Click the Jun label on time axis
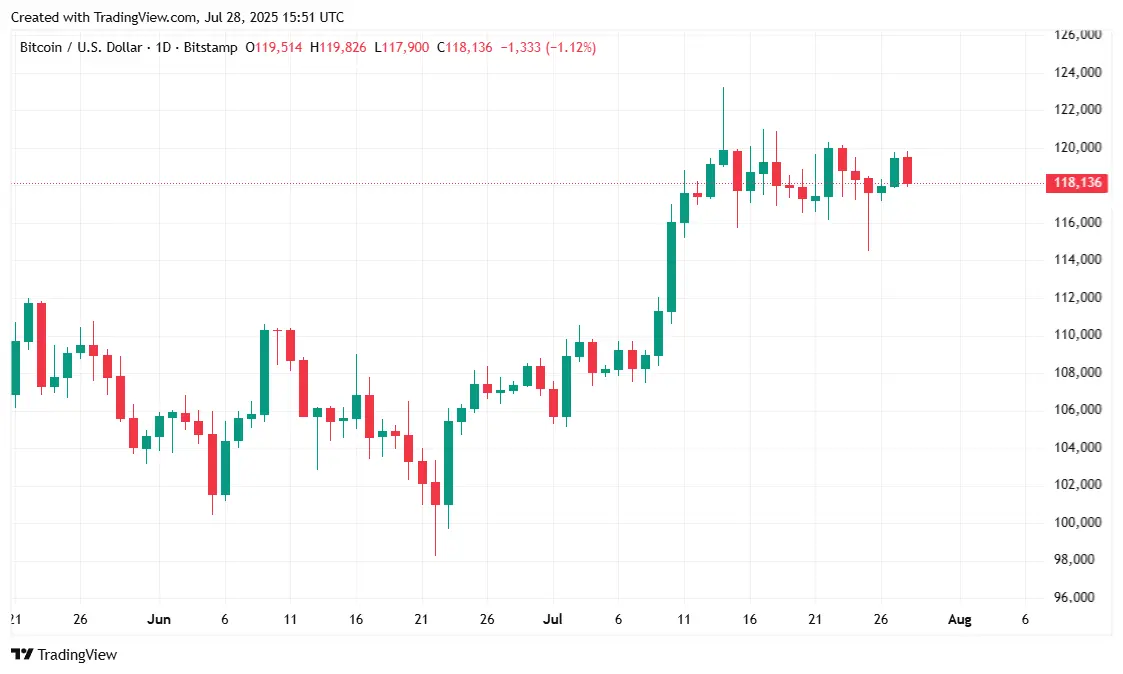This screenshot has height=674, width=1123. [159, 620]
